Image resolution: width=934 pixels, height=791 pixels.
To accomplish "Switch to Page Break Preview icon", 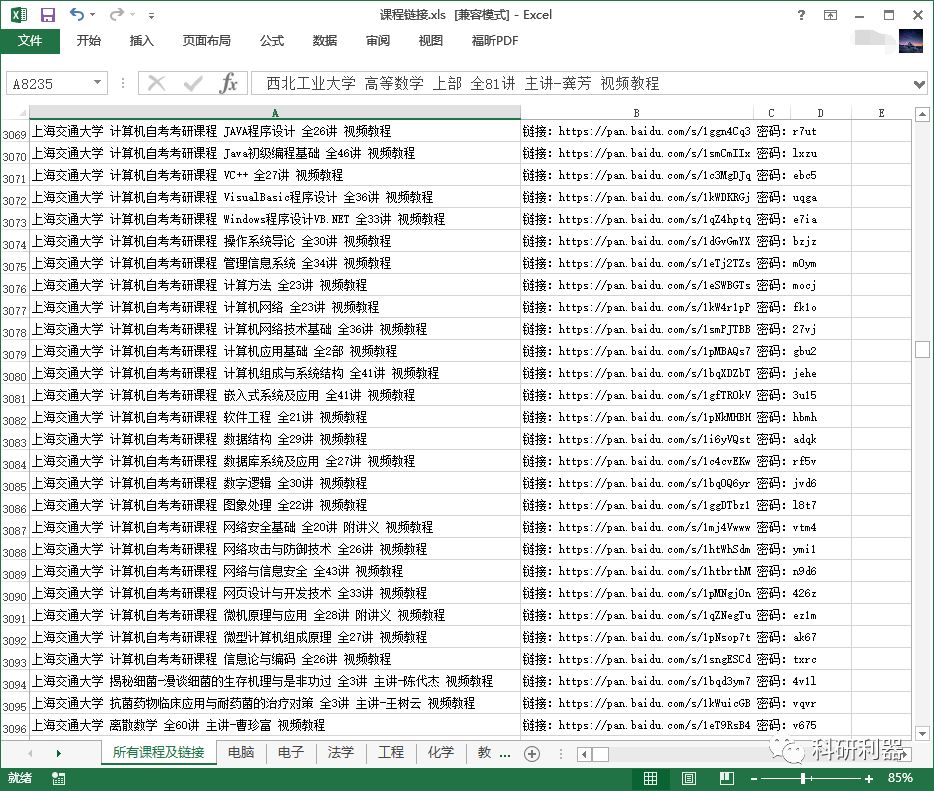I will click(x=727, y=778).
